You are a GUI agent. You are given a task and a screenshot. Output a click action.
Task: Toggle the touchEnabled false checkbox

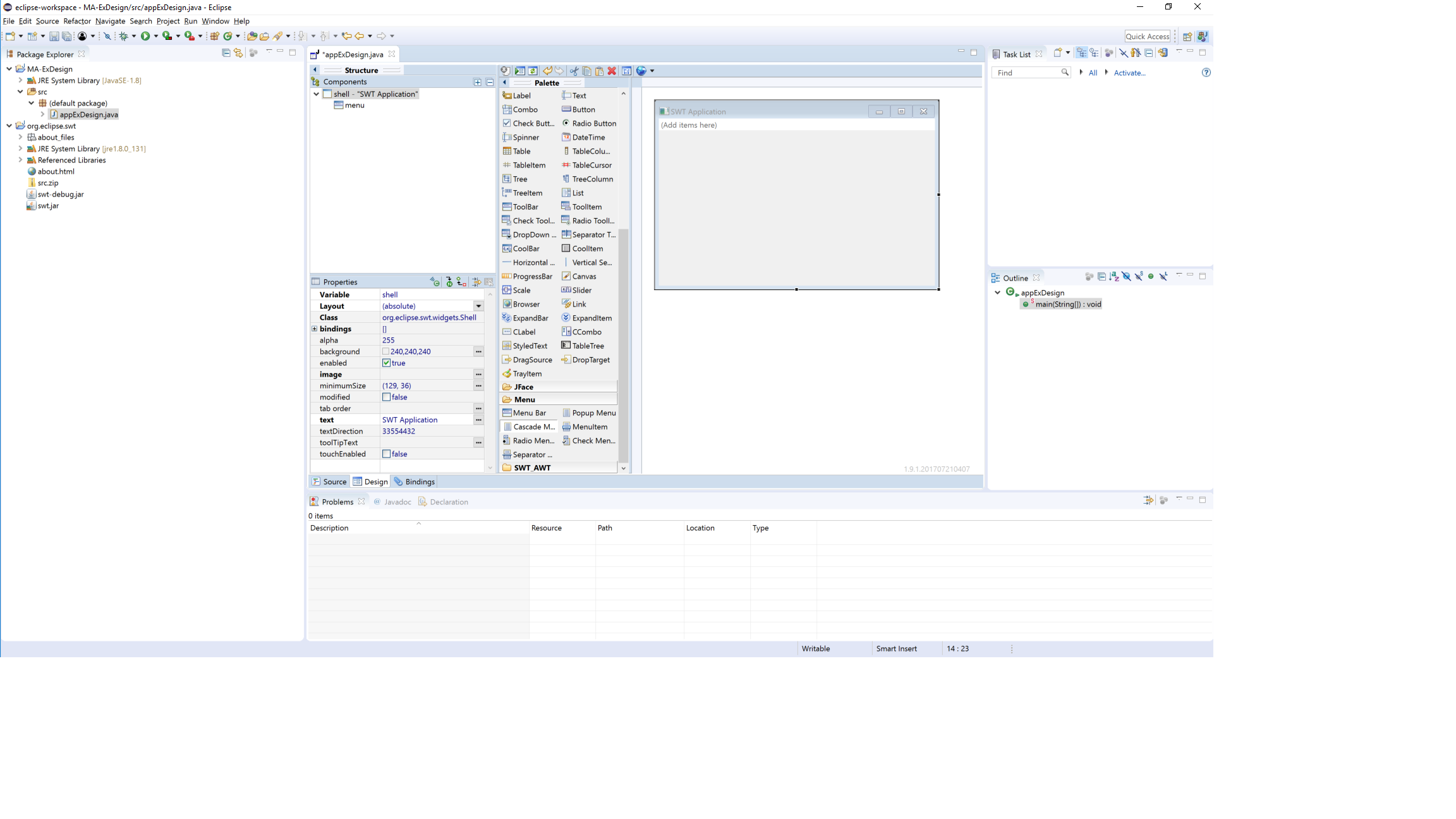click(386, 454)
